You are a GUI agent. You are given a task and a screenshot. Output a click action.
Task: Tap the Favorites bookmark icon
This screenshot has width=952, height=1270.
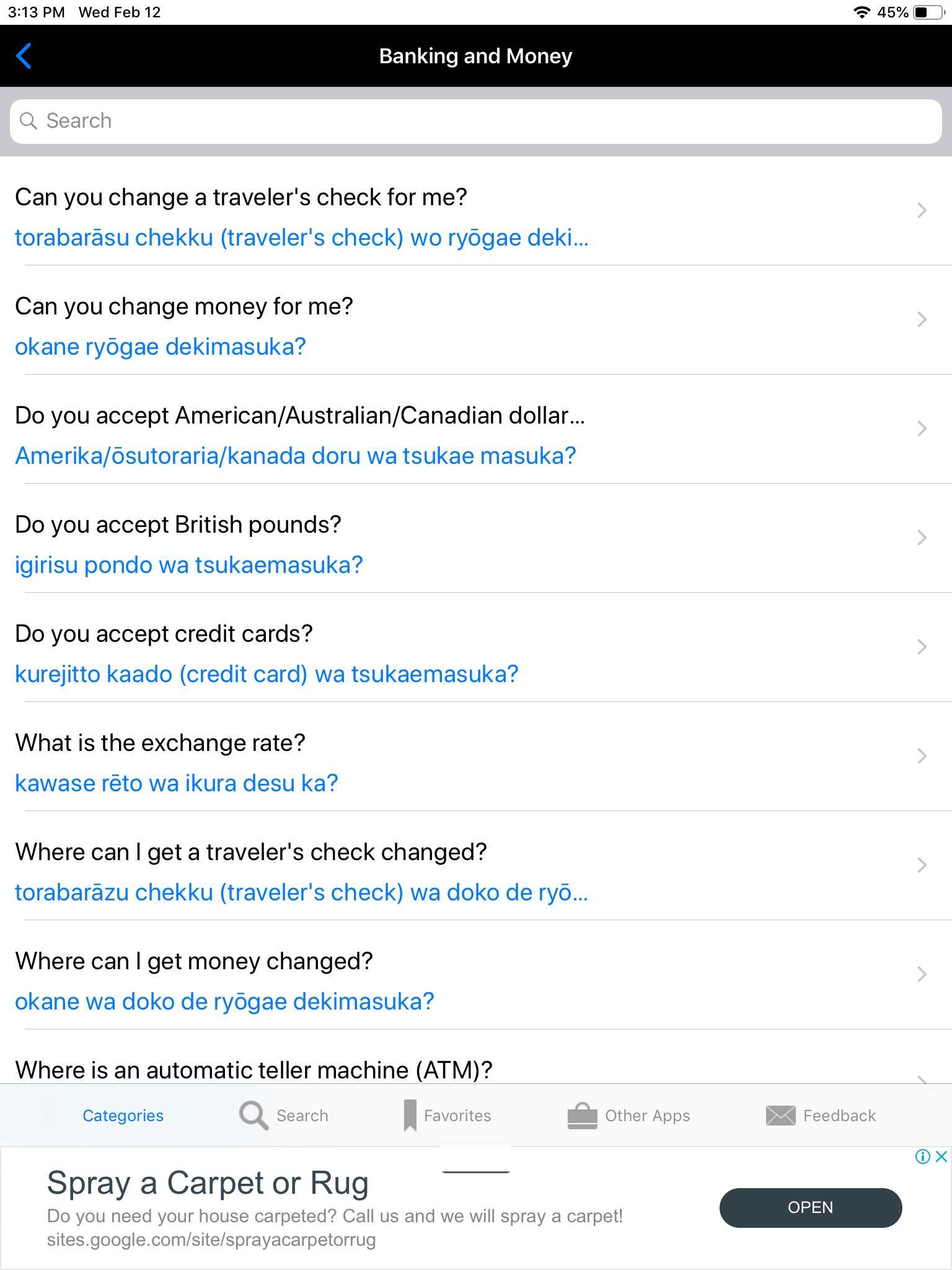pos(410,1115)
